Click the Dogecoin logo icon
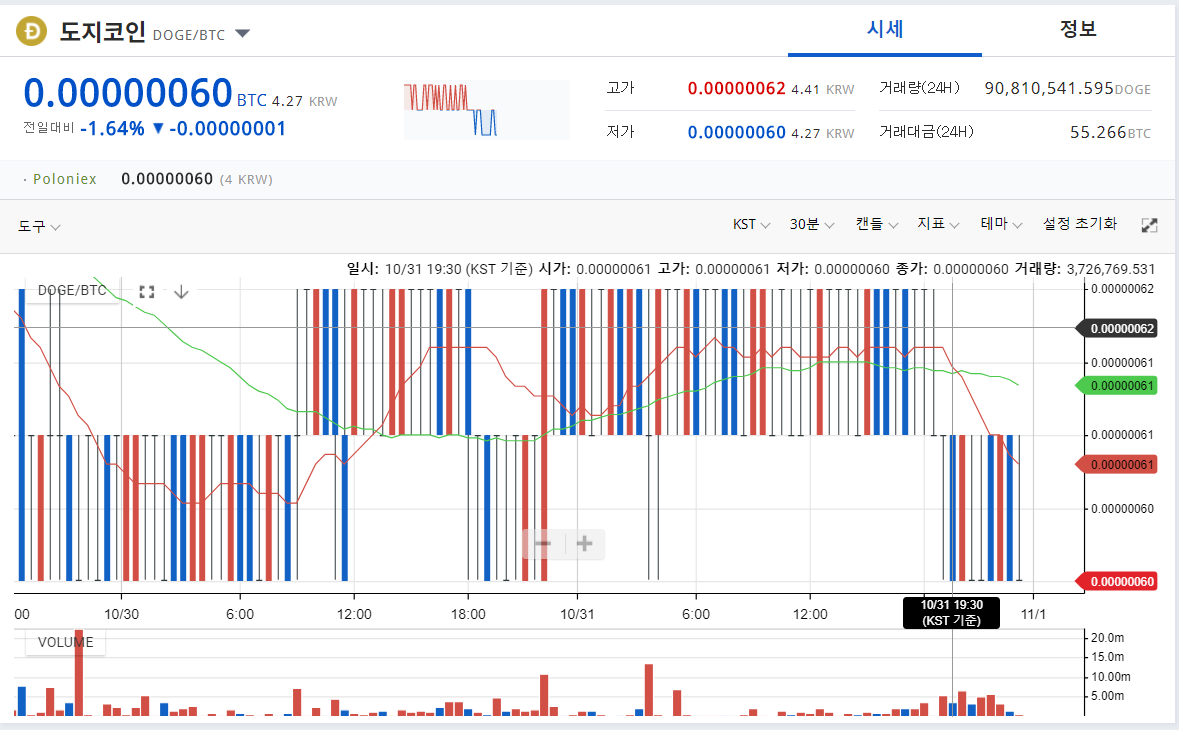The height and width of the screenshot is (730, 1179). (32, 31)
